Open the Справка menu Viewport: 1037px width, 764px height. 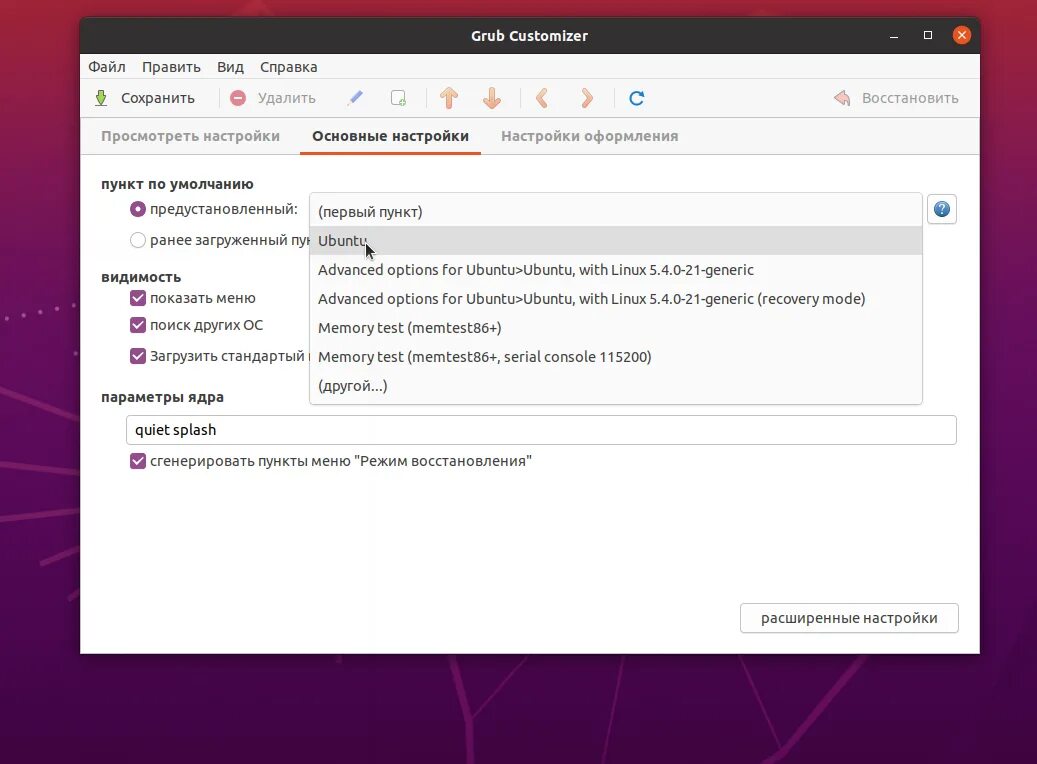[x=288, y=67]
